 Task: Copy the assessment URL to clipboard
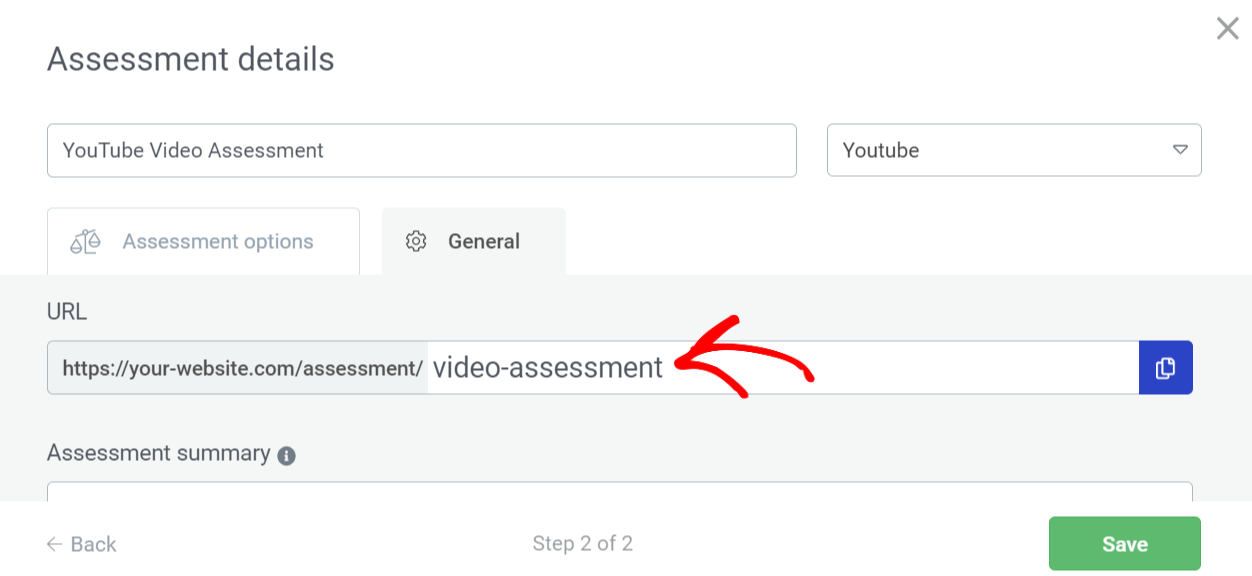tap(1165, 368)
